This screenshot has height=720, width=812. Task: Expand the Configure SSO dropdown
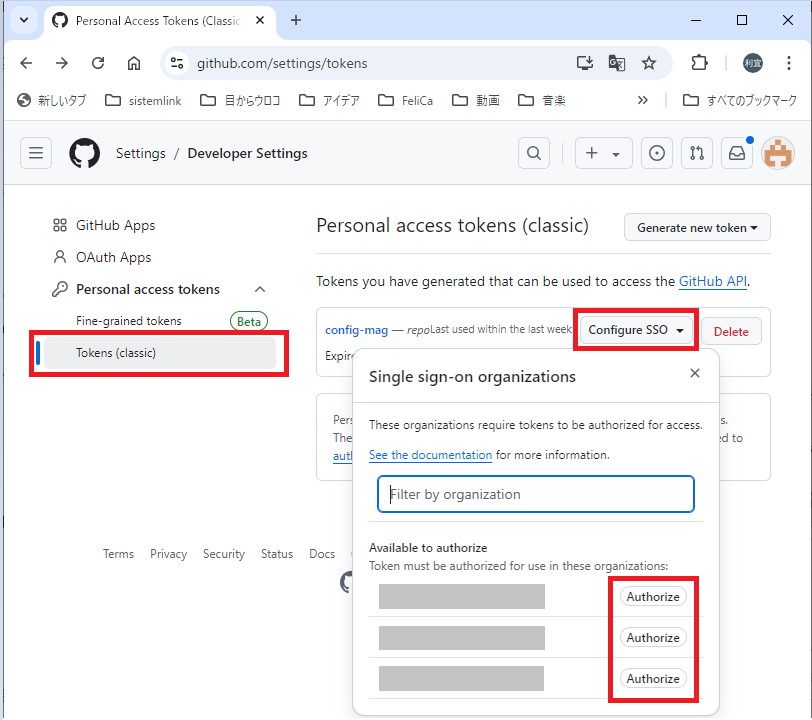(x=636, y=330)
